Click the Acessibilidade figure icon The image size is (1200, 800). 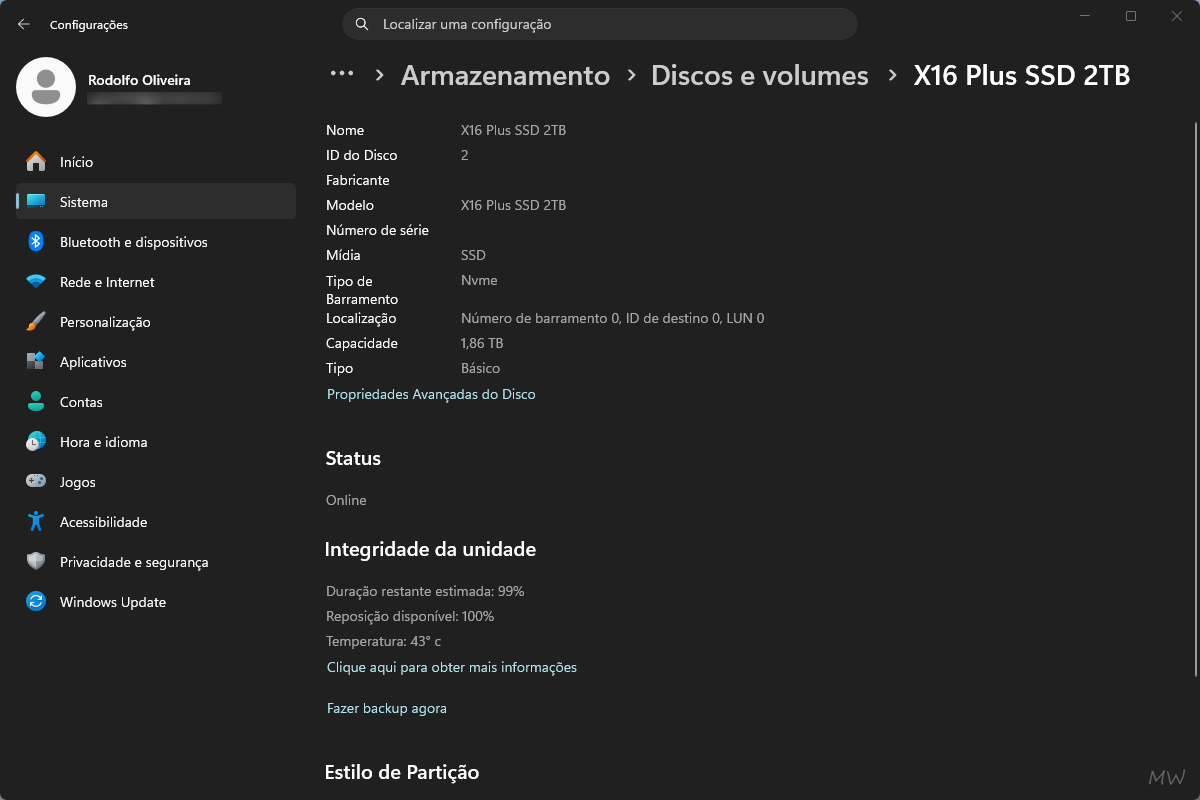[36, 521]
